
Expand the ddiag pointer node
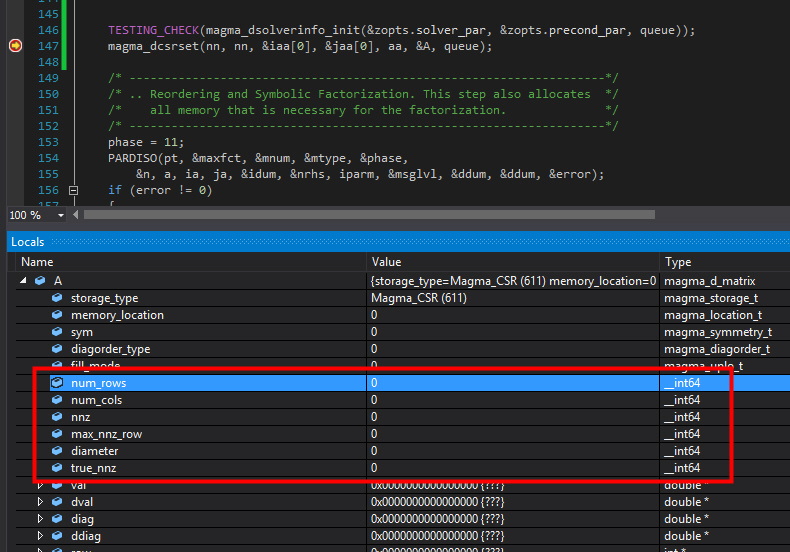coord(40,536)
